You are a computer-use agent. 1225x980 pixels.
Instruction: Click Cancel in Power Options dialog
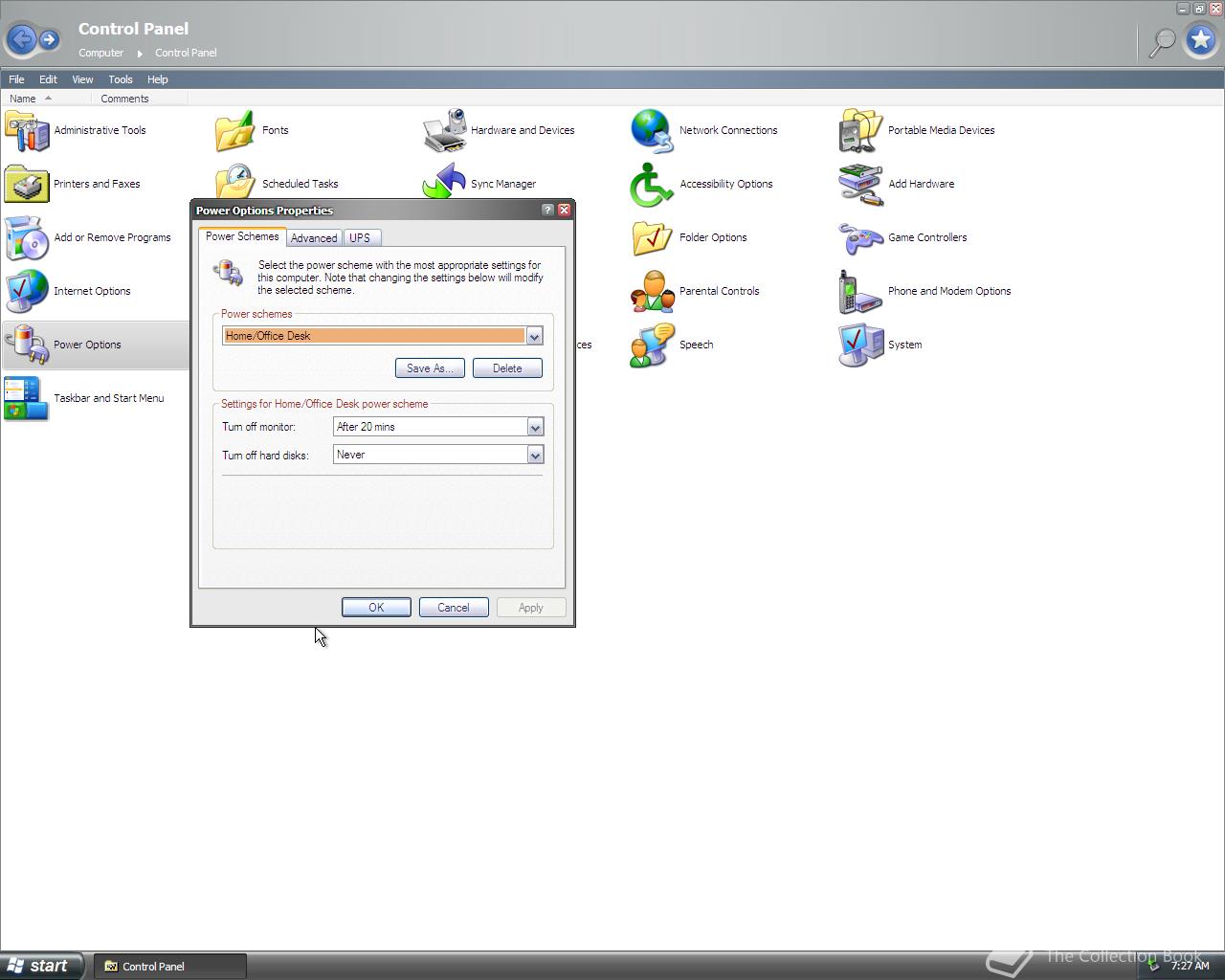(454, 608)
